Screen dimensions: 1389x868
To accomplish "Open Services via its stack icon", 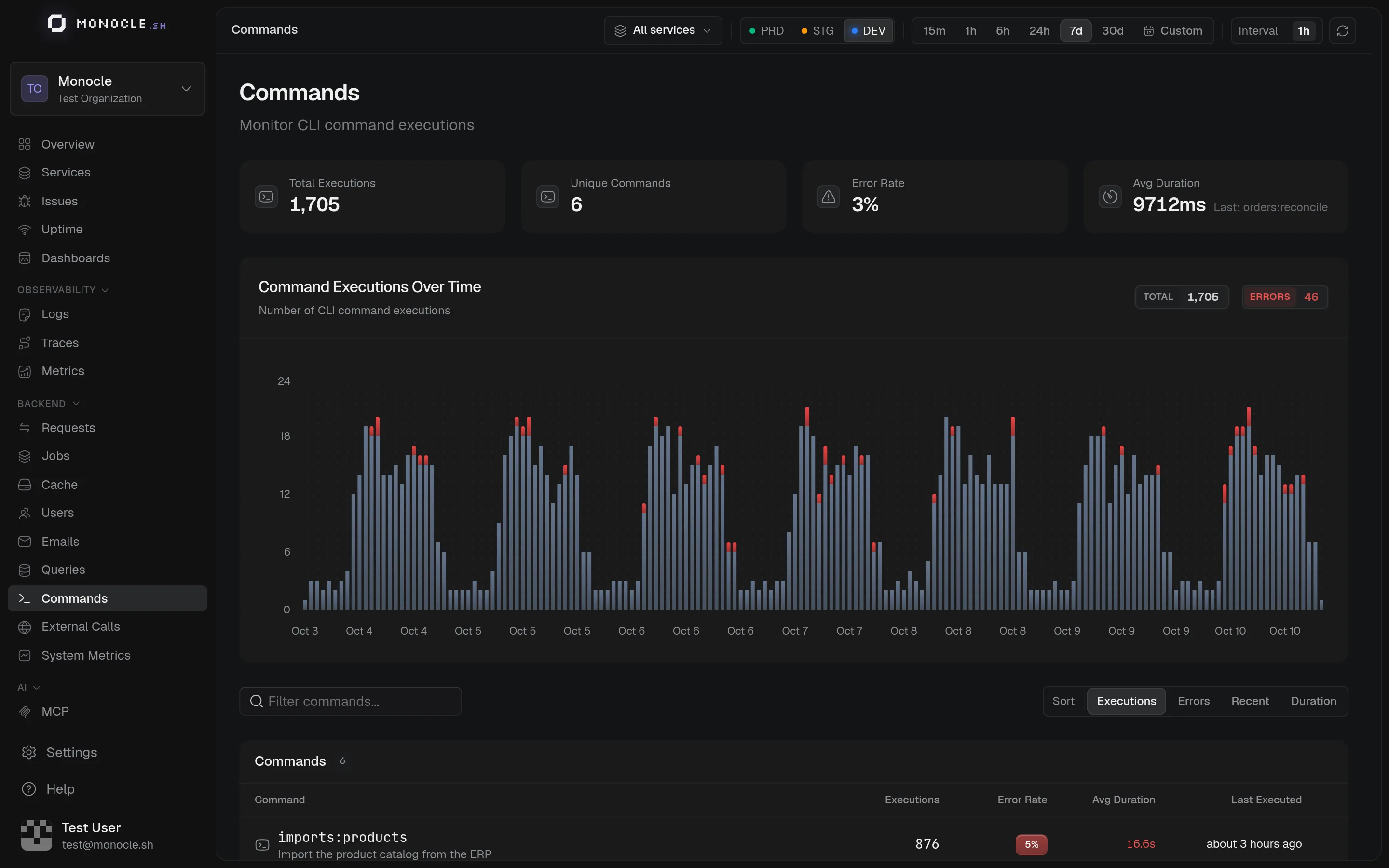I will pos(24,172).
